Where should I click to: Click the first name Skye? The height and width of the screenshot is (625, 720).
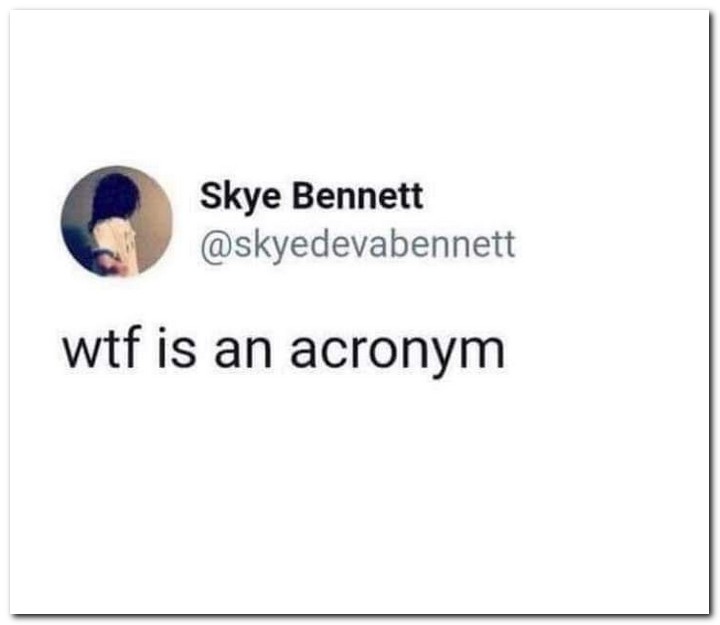[x=240, y=197]
